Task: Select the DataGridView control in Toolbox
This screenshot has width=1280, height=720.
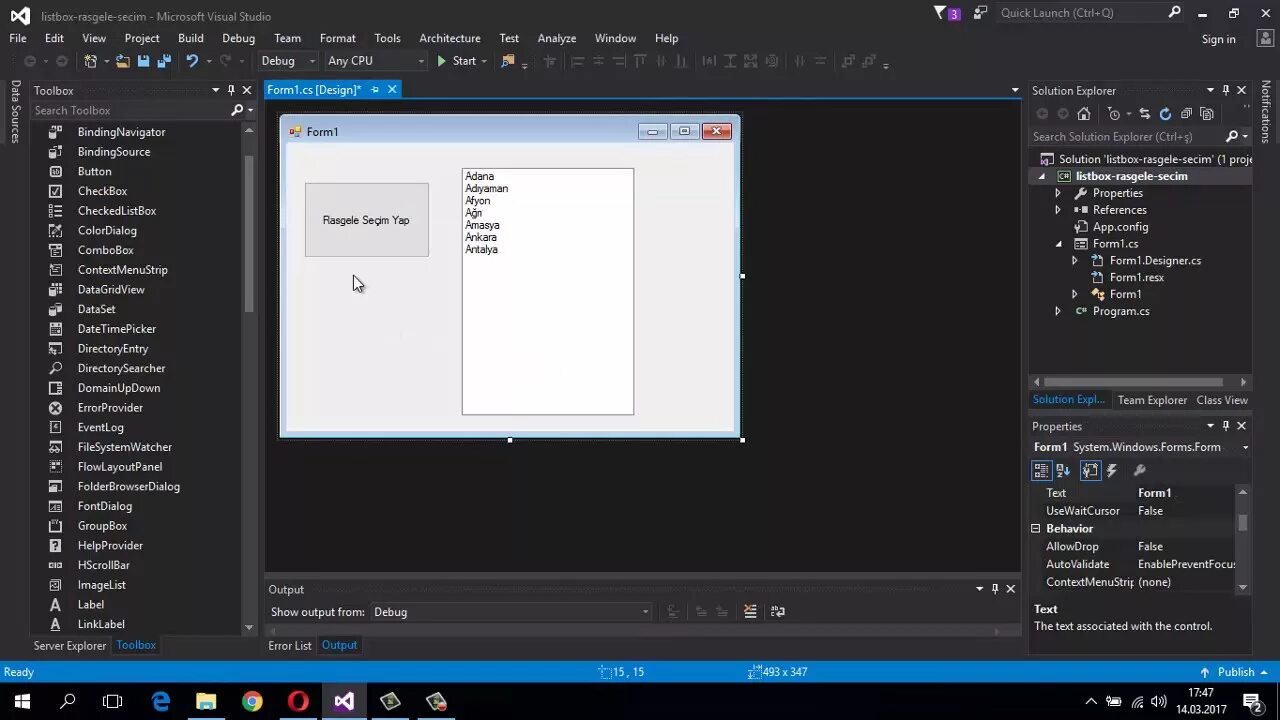Action: pos(111,290)
